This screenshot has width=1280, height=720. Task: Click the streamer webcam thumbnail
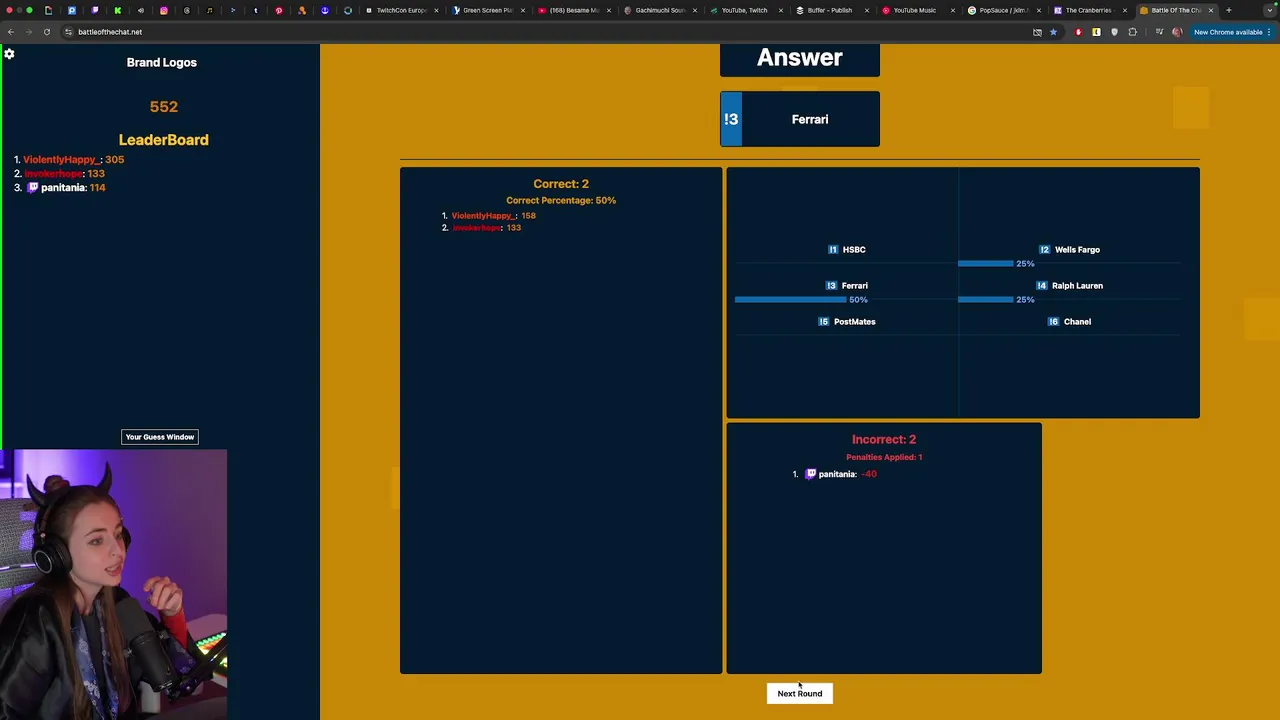tap(113, 585)
